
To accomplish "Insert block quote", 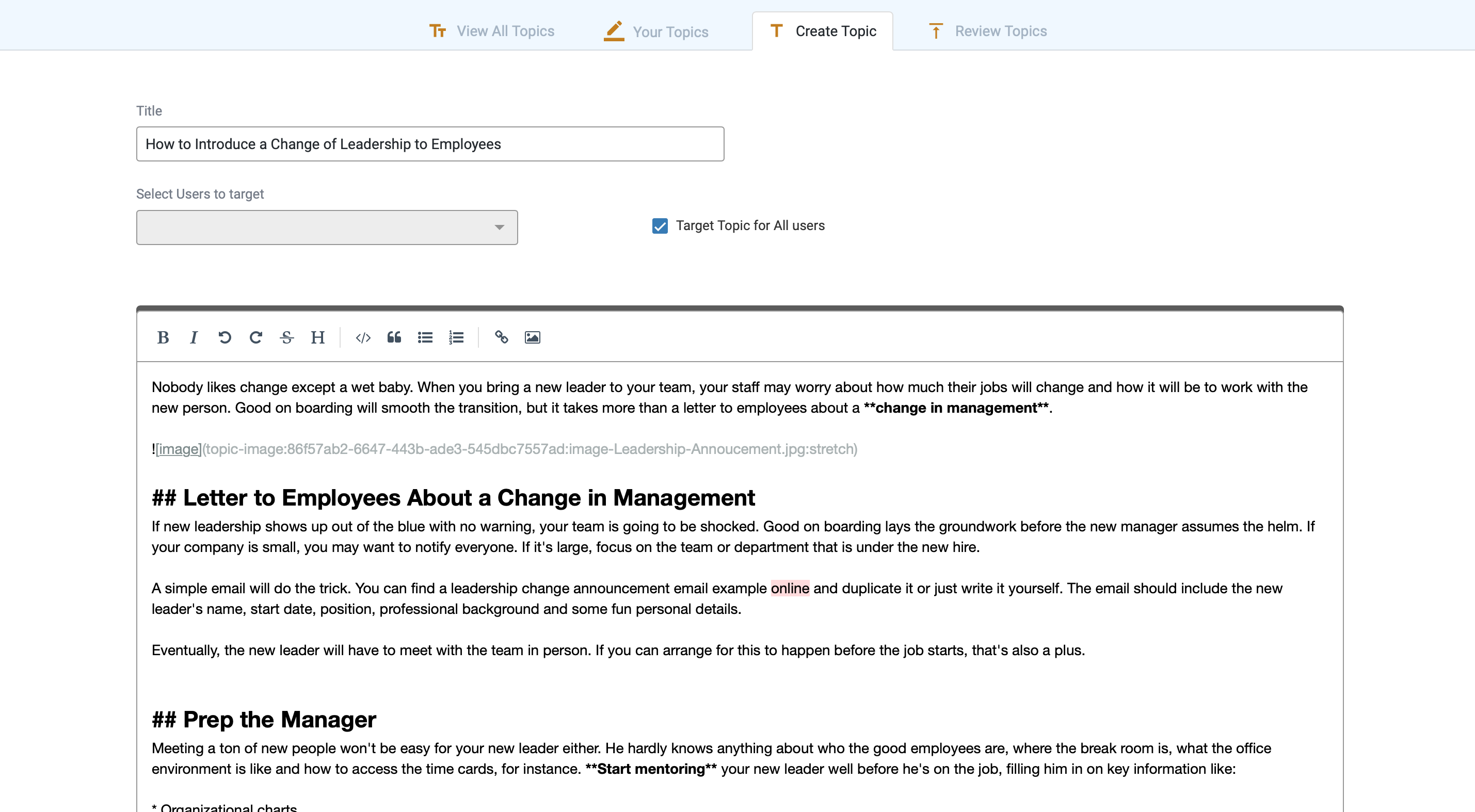I will (x=394, y=337).
